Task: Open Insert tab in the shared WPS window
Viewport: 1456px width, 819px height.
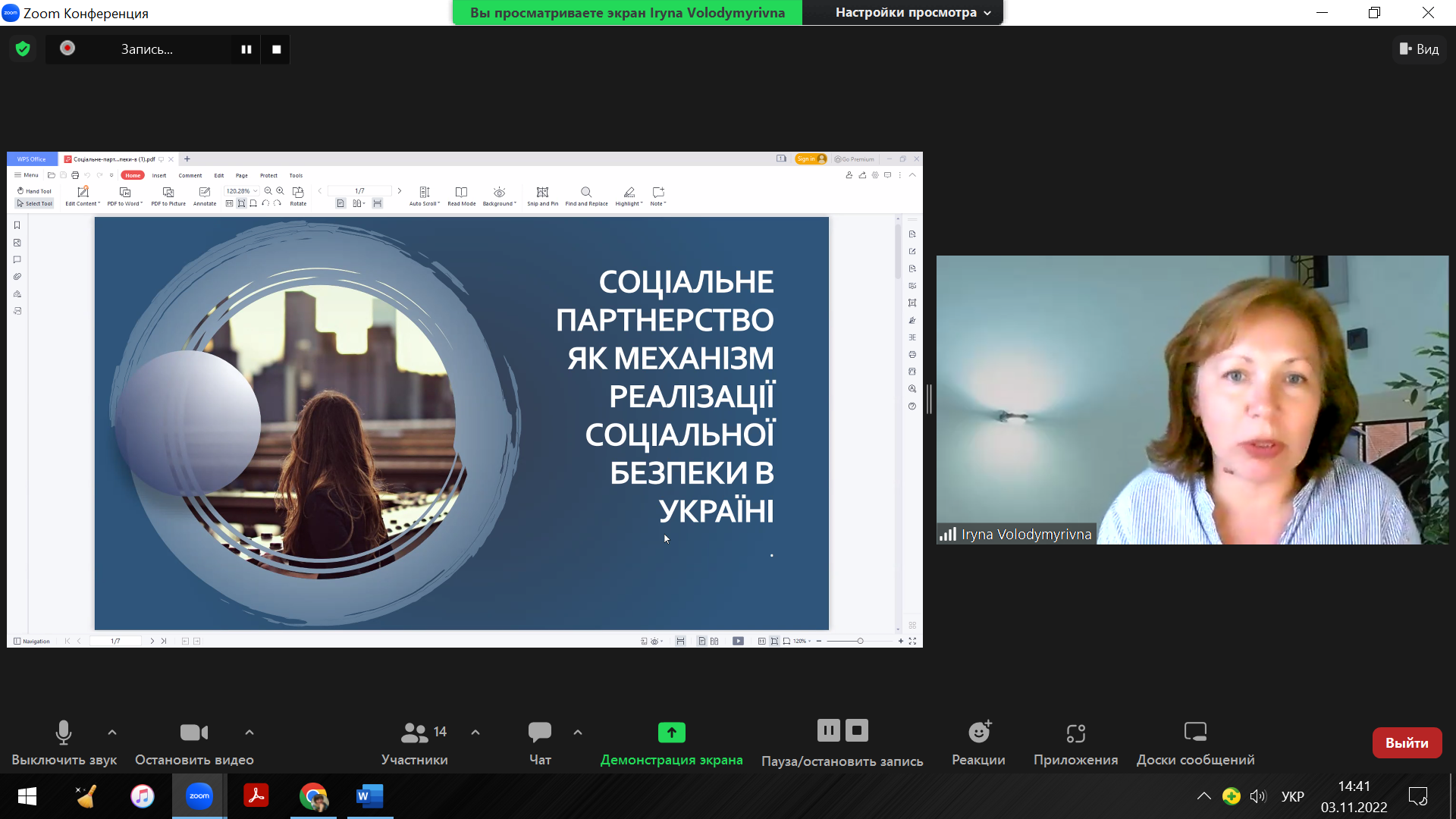Action: [159, 175]
